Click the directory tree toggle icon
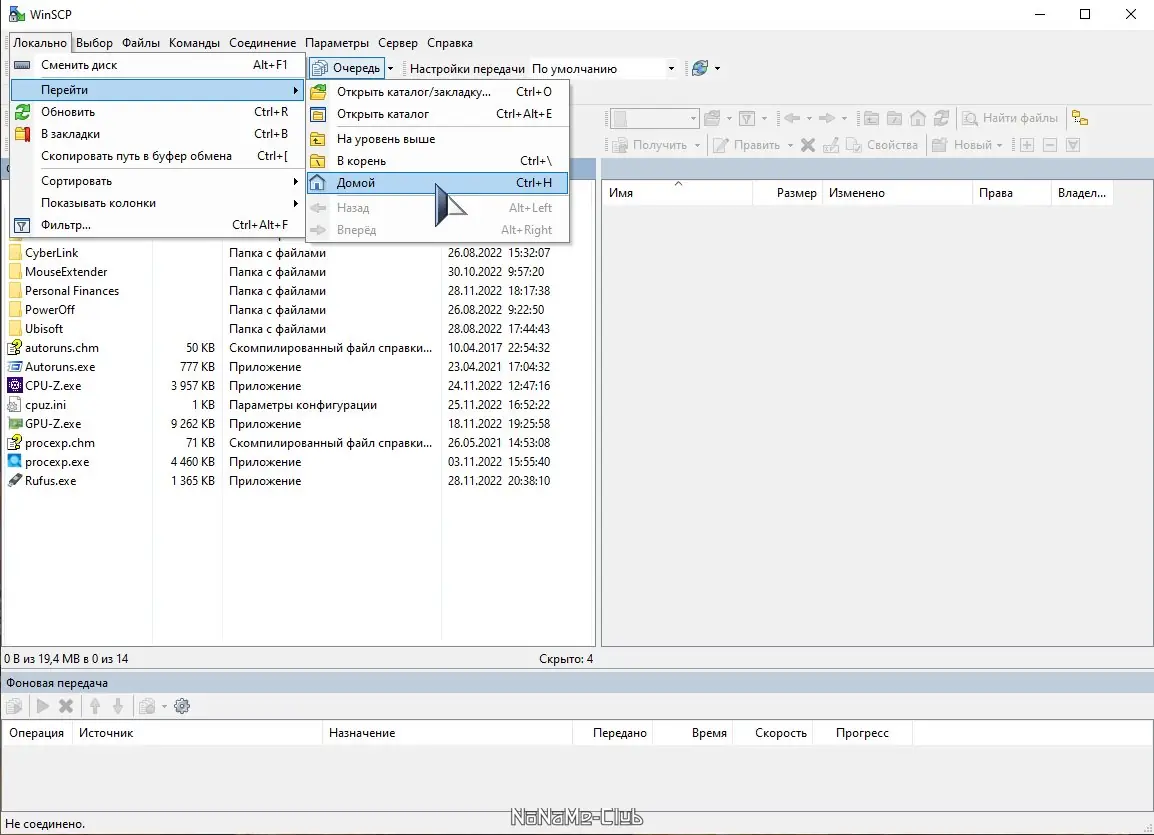This screenshot has width=1154, height=835. pyautogui.click(x=1080, y=118)
